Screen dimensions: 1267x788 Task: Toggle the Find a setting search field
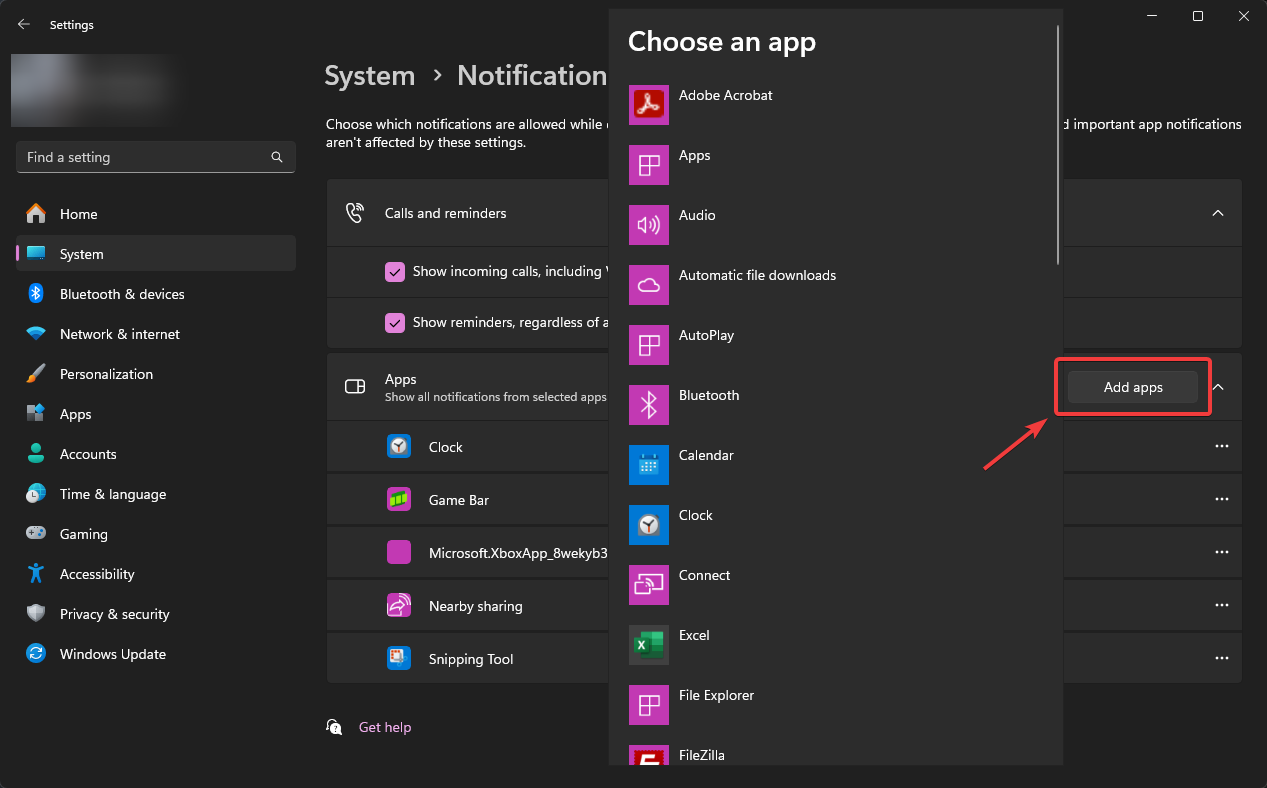(155, 157)
